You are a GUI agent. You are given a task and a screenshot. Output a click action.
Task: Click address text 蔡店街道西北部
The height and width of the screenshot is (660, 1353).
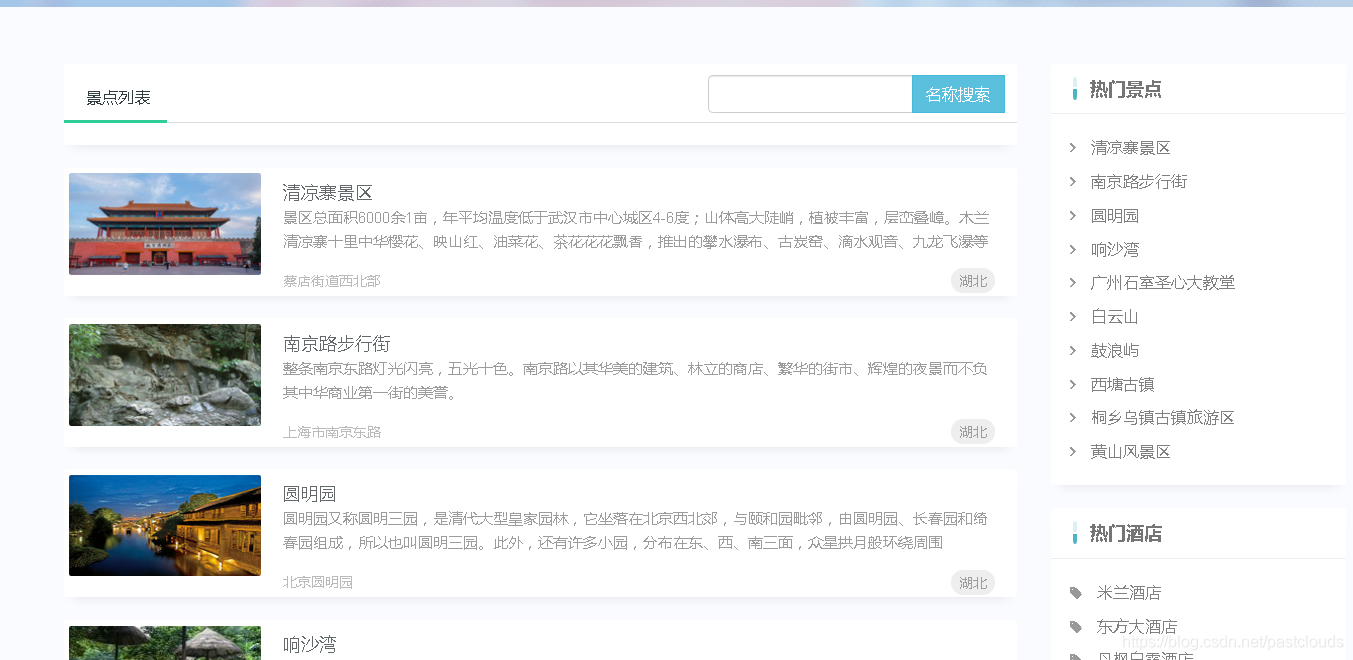[332, 281]
